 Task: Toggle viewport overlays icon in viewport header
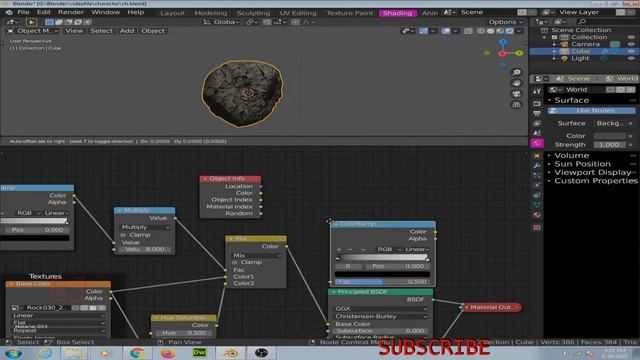[446, 31]
